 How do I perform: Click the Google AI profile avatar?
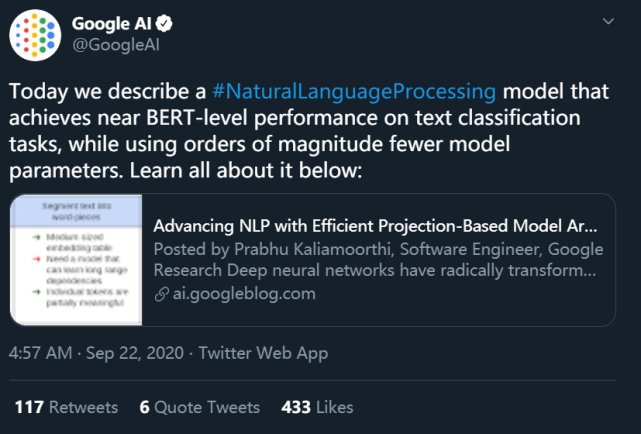37,35
